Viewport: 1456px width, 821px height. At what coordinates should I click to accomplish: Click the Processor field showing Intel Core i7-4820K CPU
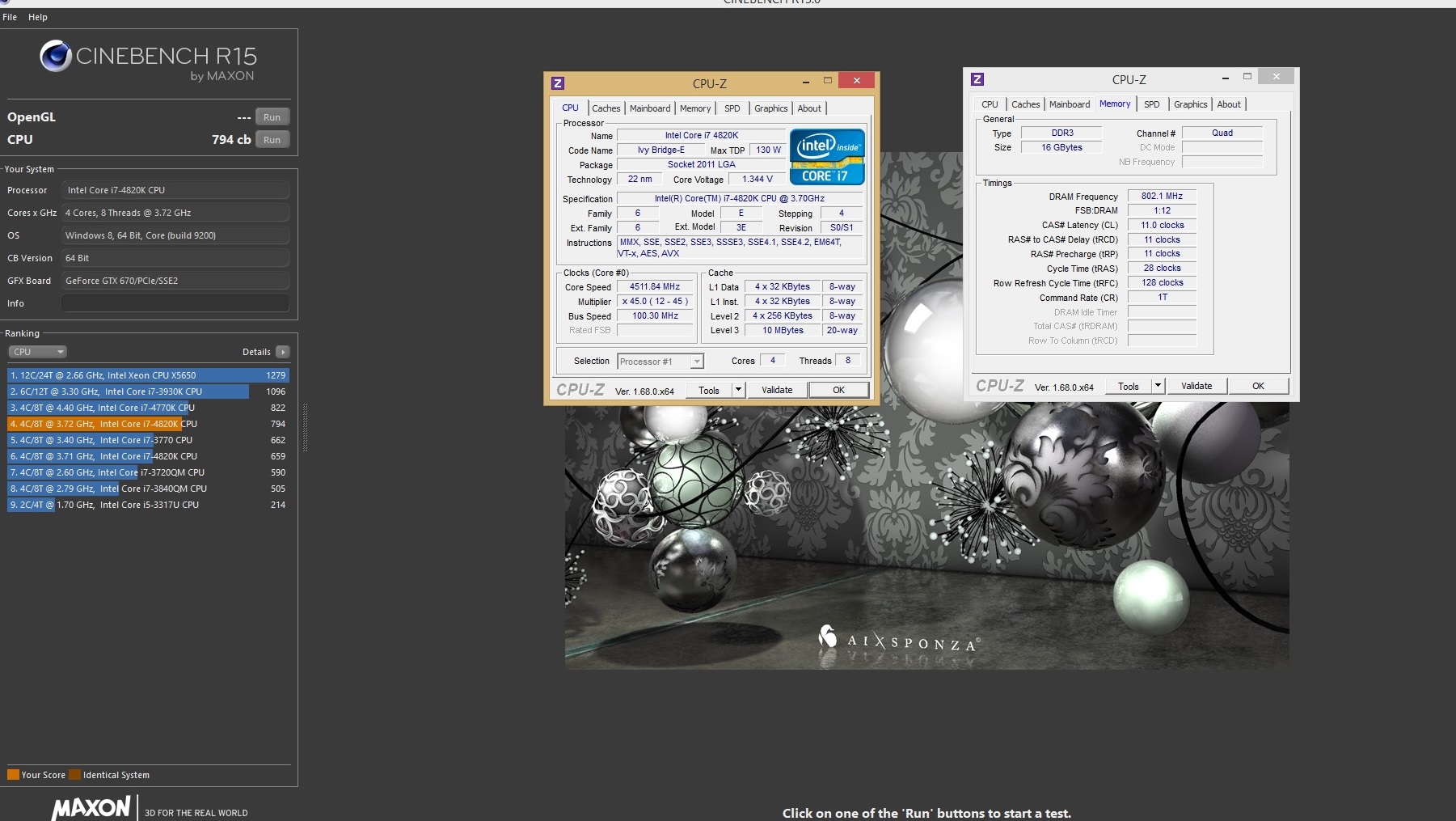pyautogui.click(x=175, y=190)
